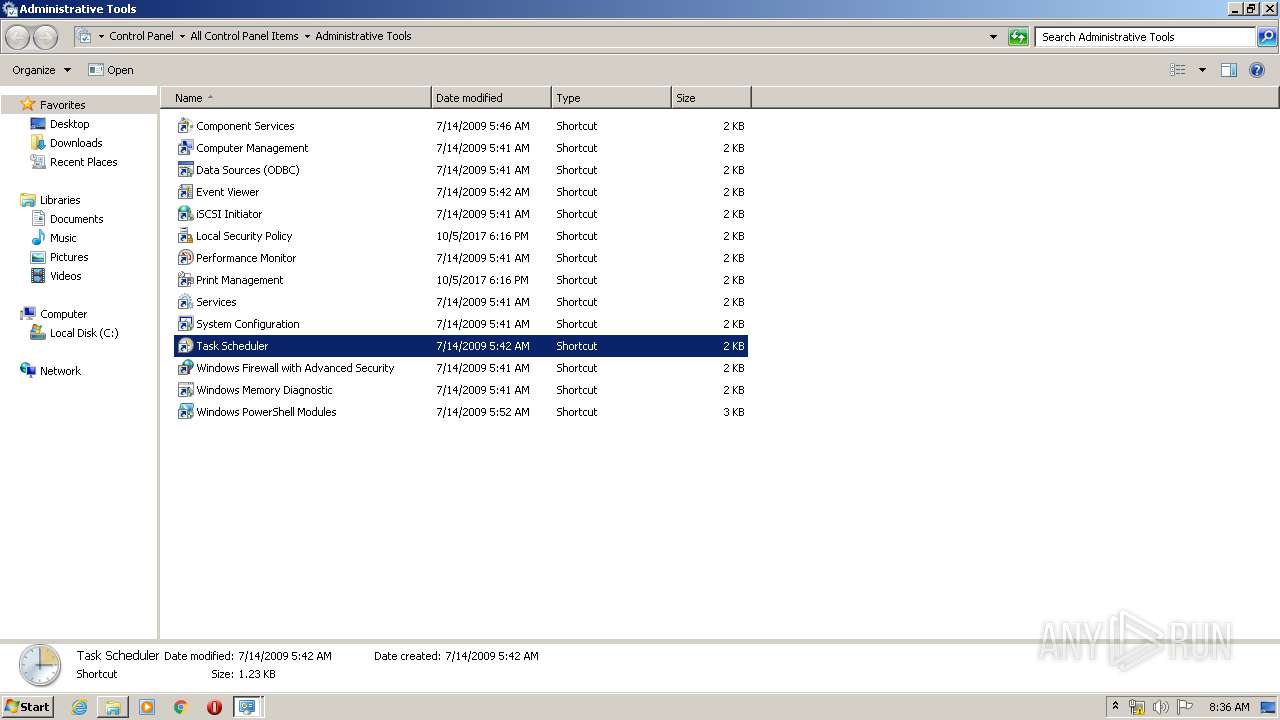Click the Back navigation arrow
The image size is (1280, 720).
(x=18, y=37)
